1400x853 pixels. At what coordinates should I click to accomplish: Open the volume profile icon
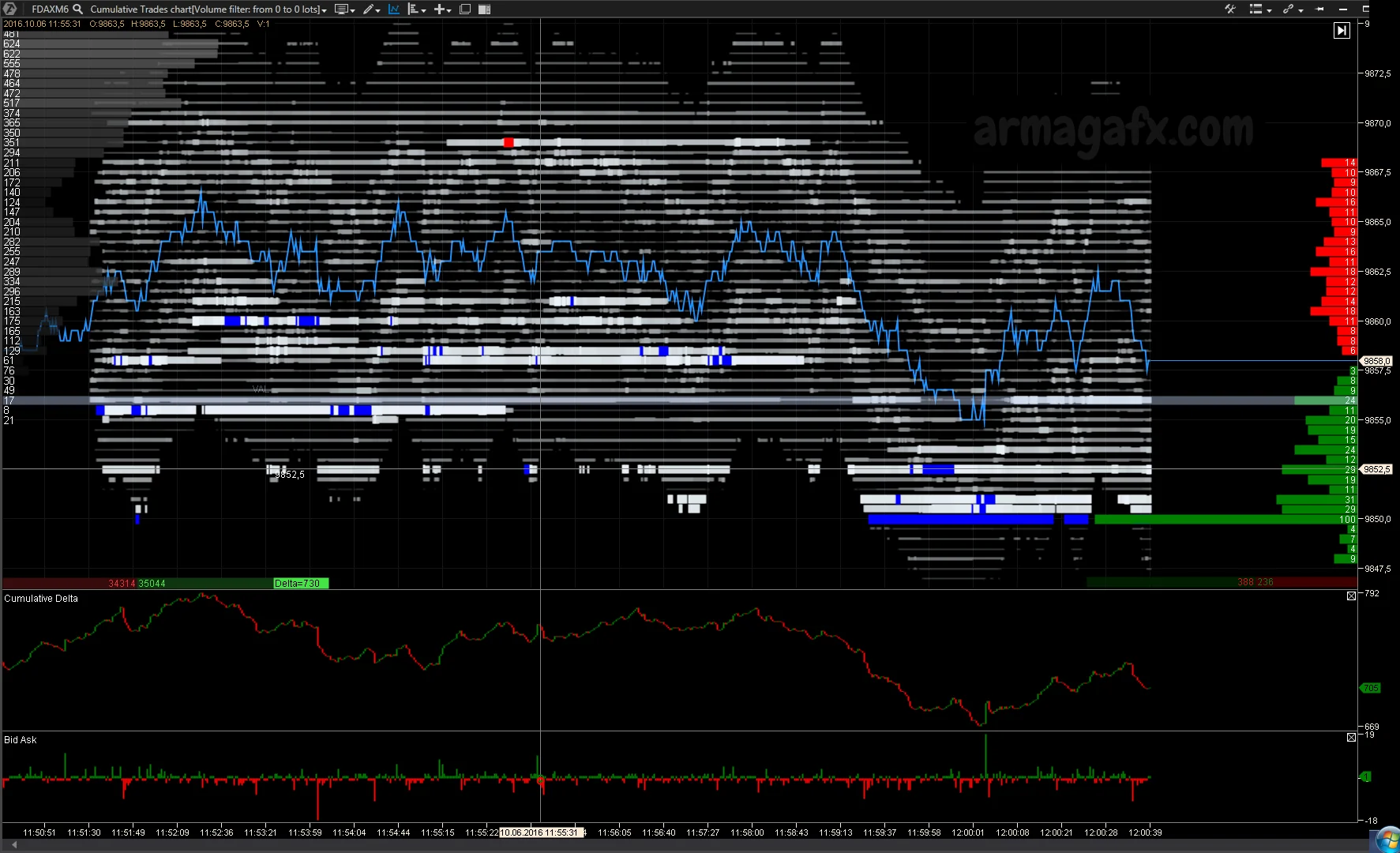pyautogui.click(x=413, y=9)
